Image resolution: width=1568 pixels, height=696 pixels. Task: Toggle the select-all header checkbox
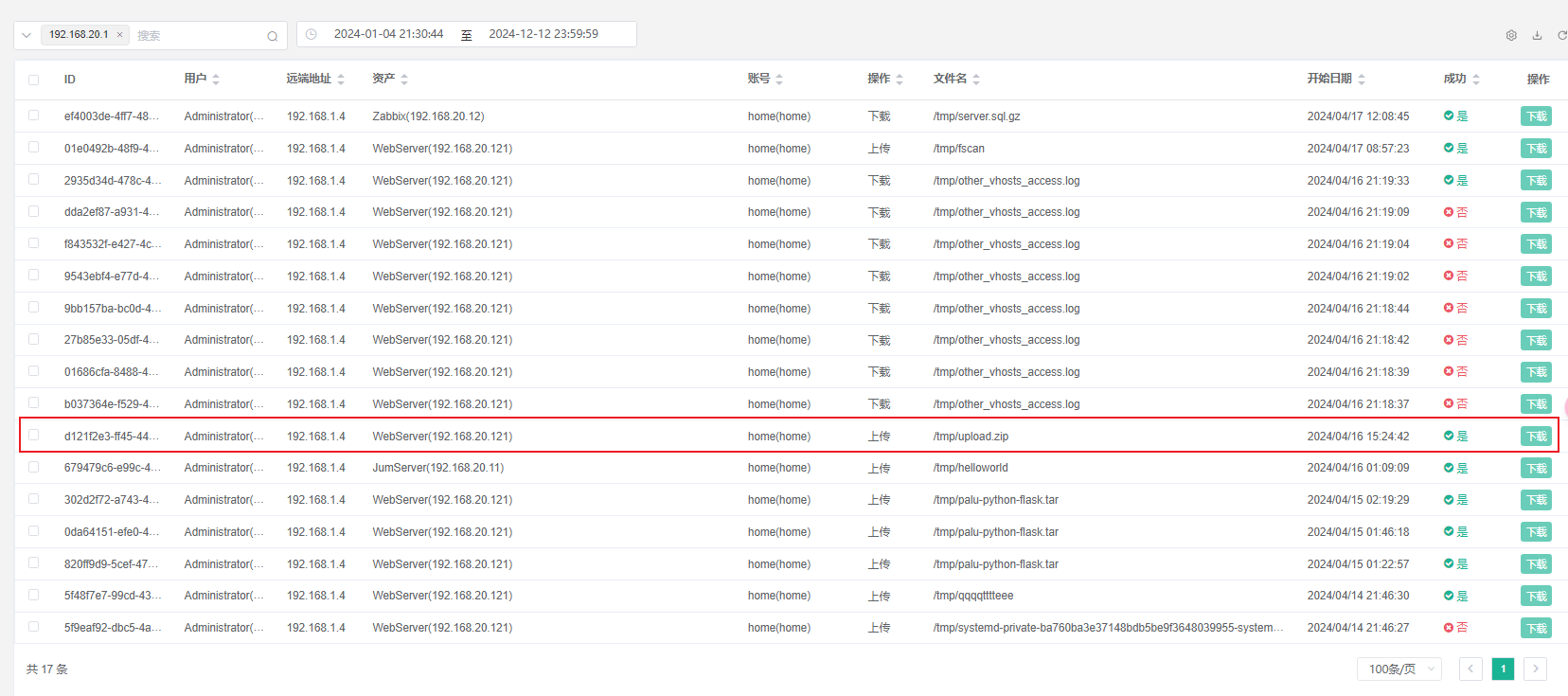pos(34,80)
